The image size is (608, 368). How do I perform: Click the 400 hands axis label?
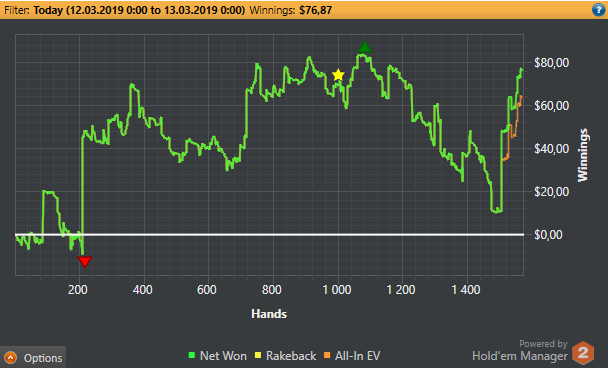tap(142, 290)
